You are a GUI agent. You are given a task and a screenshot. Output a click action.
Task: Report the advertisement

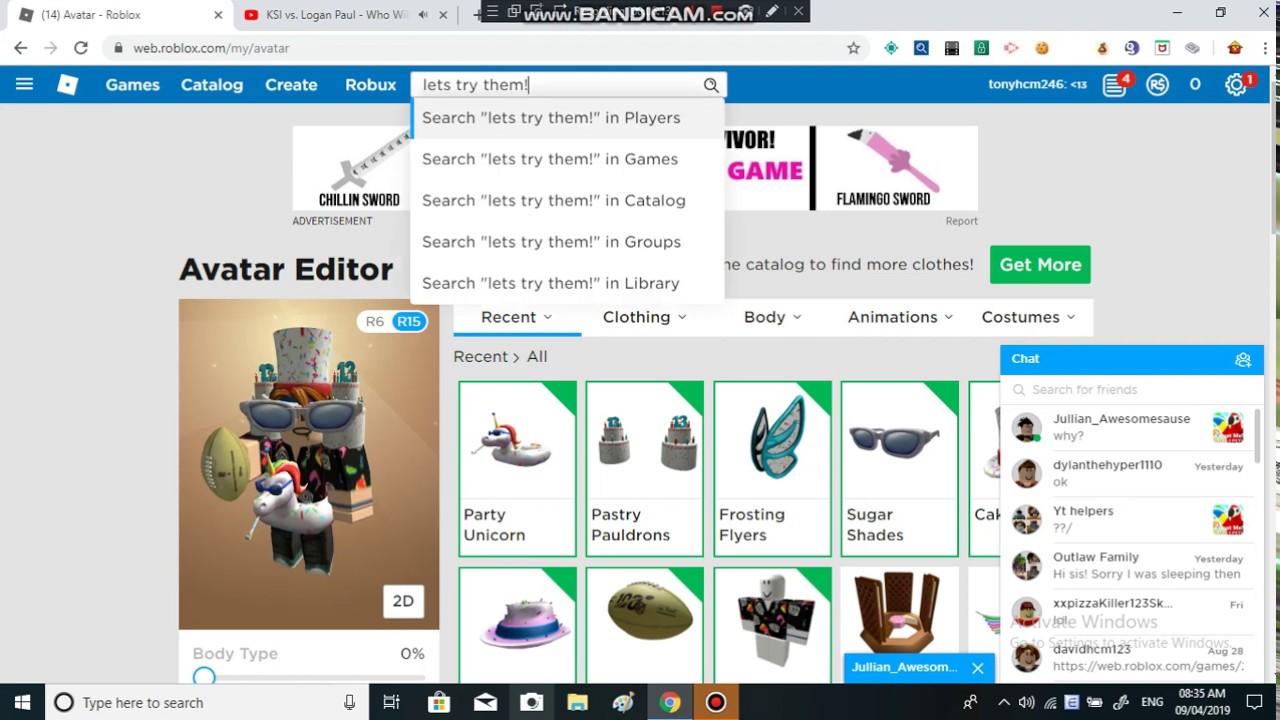pyautogui.click(x=962, y=221)
